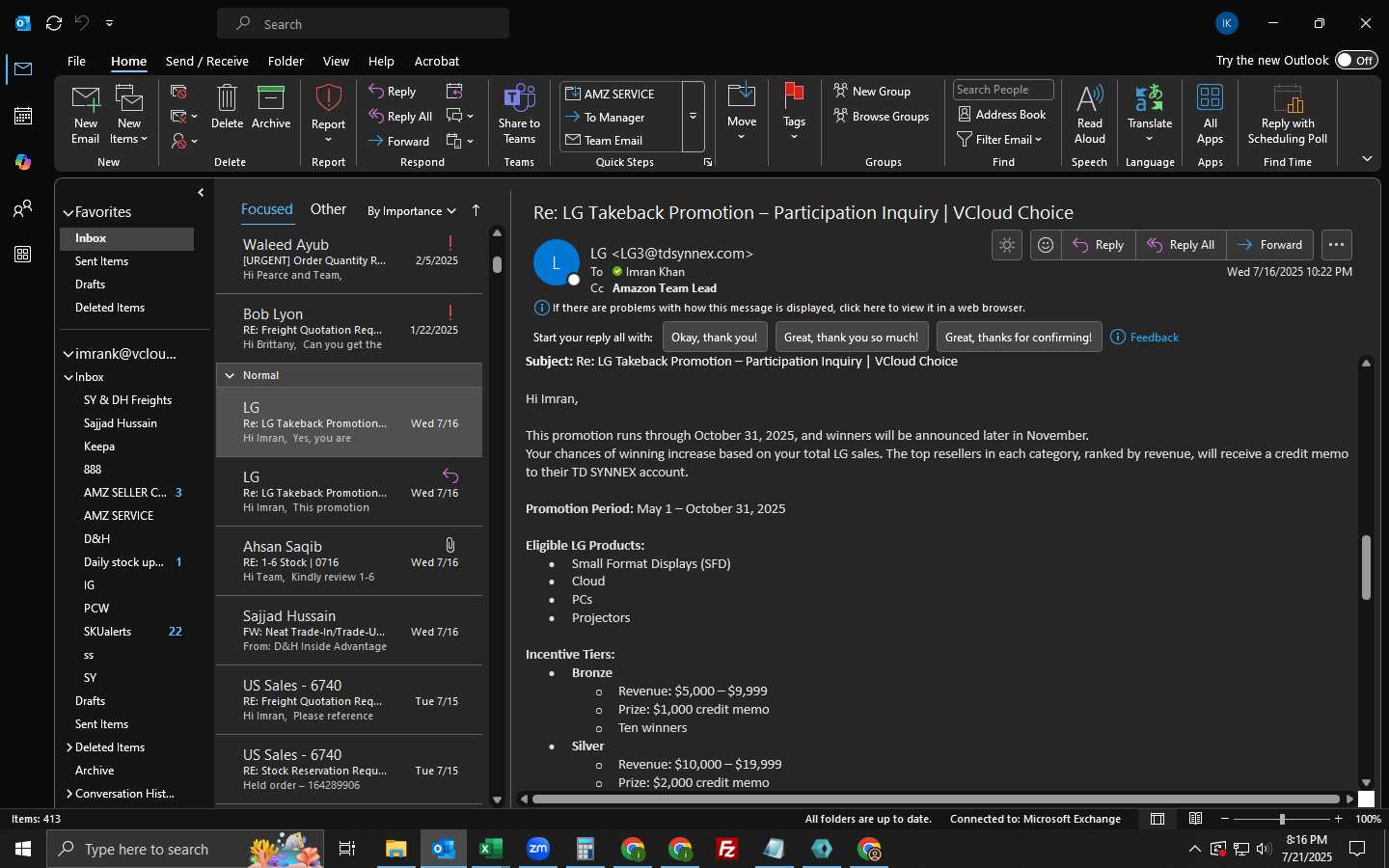Viewport: 1389px width, 868px height.
Task: Click the Delete trash icon
Action: pos(227,107)
